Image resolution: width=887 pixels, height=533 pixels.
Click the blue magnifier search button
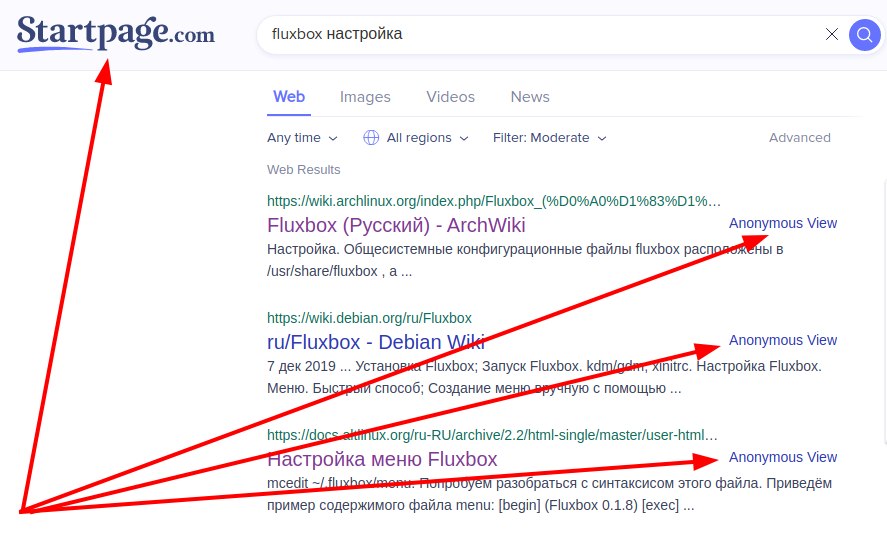pos(864,35)
